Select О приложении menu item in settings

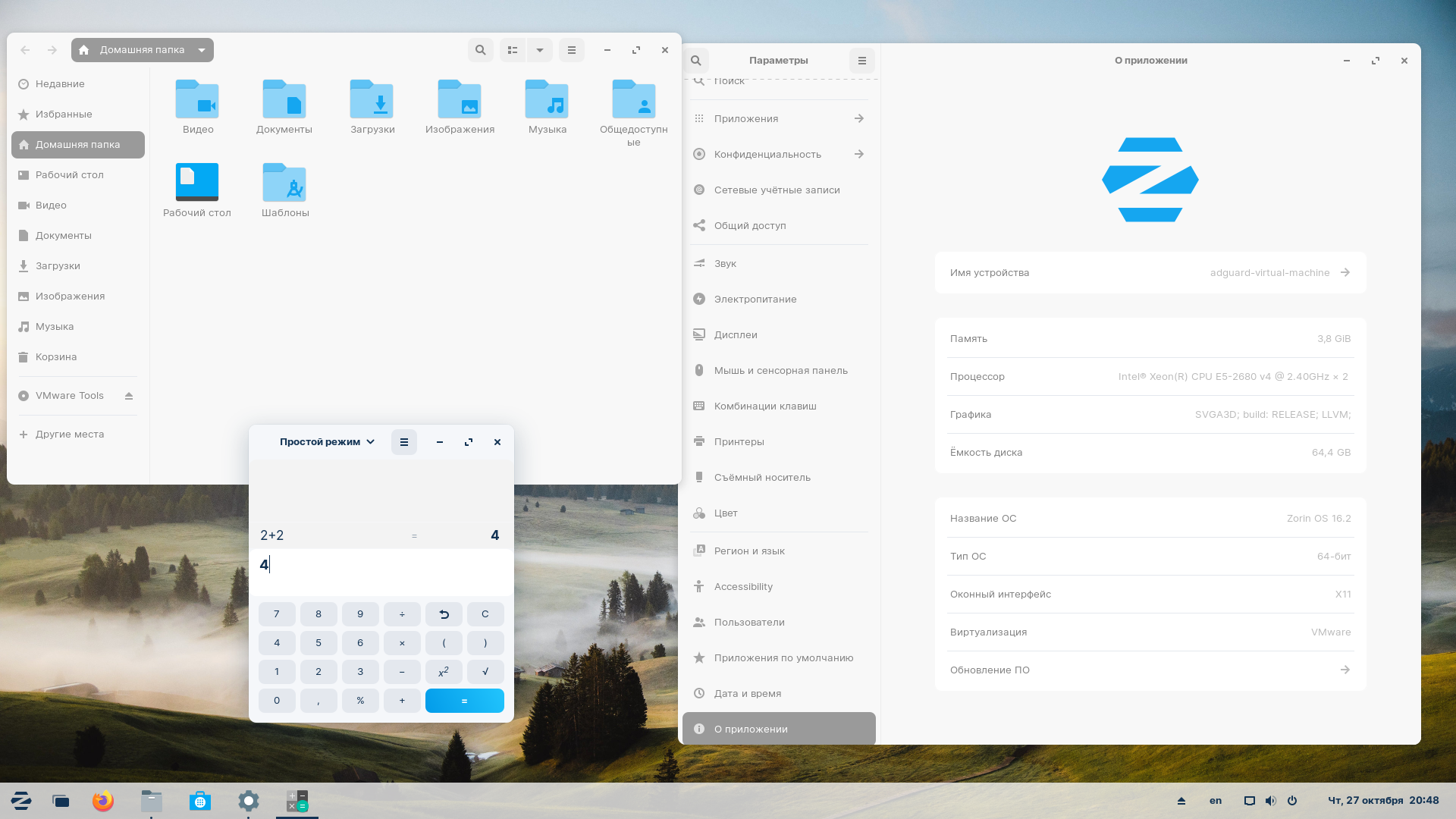[x=779, y=728]
